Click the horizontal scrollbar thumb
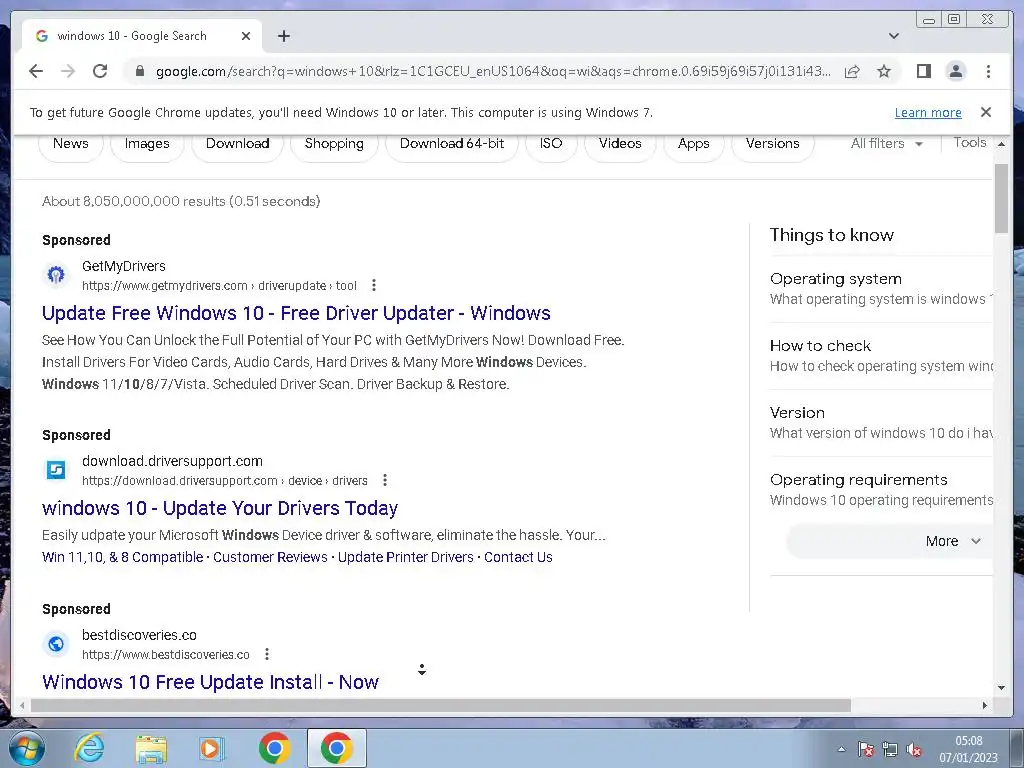This screenshot has height=768, width=1024. (441, 705)
